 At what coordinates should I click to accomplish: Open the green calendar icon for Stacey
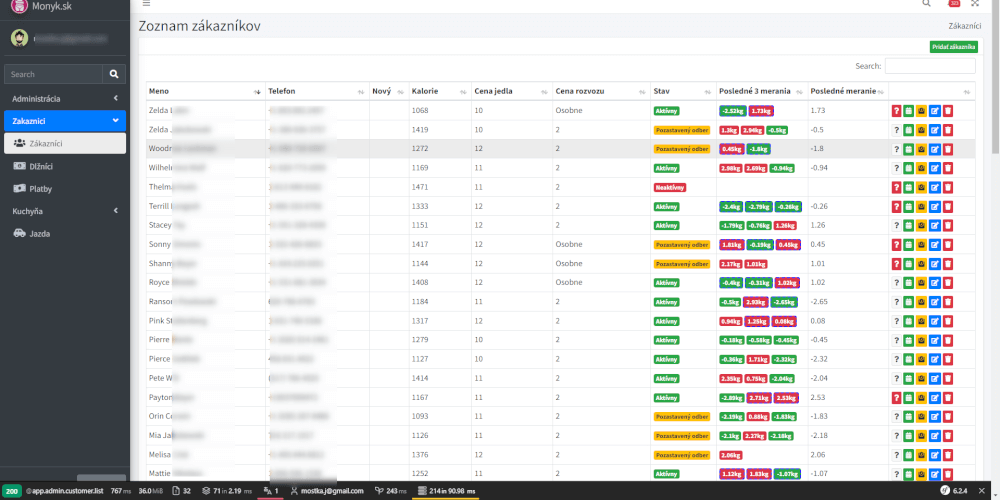click(909, 225)
